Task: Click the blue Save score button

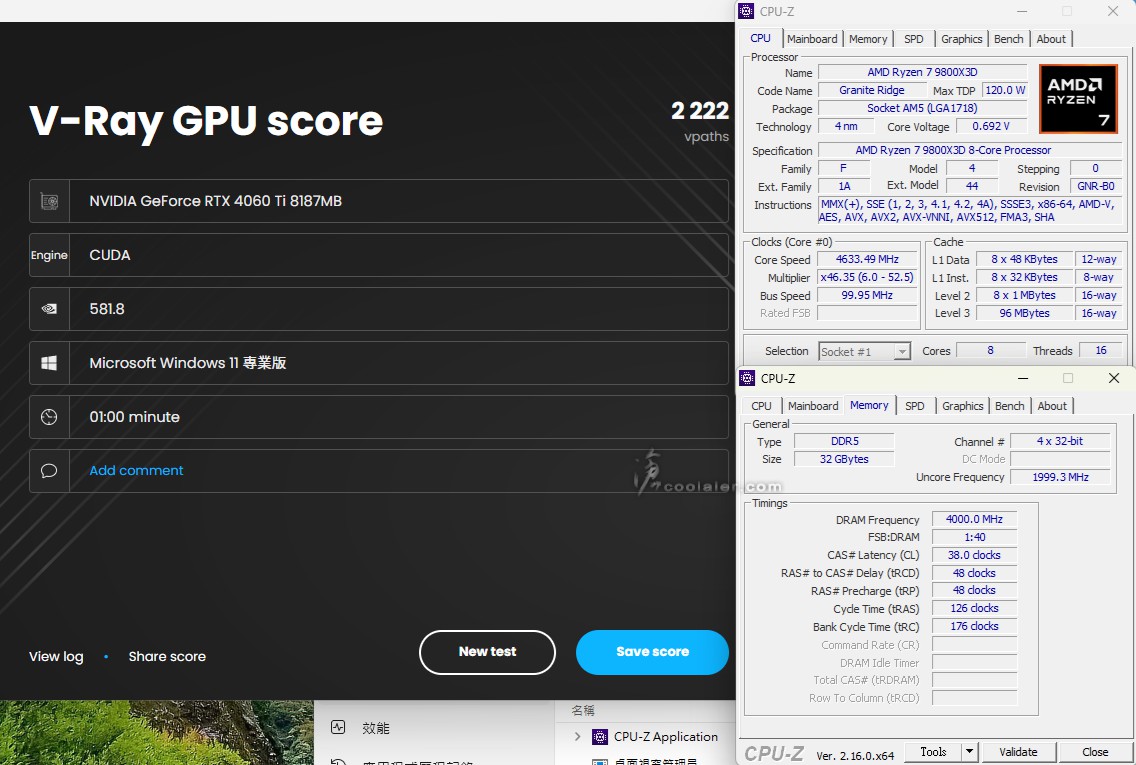Action: pos(652,652)
